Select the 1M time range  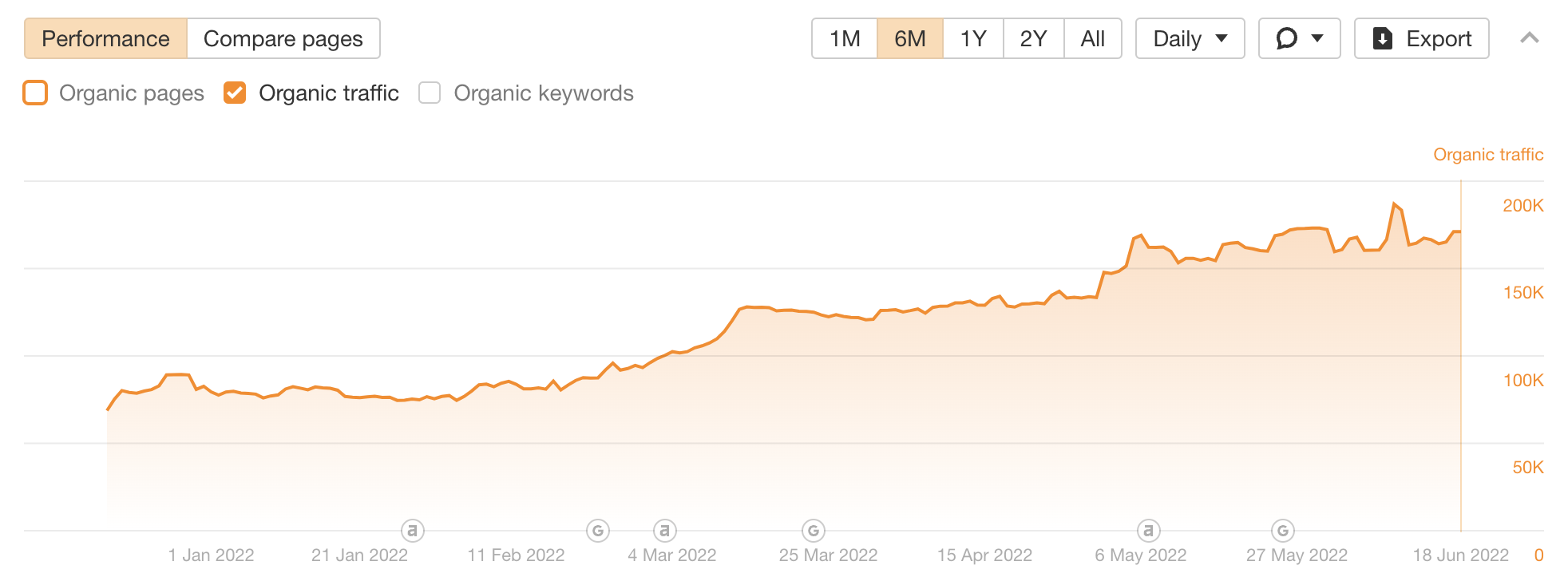pos(845,38)
